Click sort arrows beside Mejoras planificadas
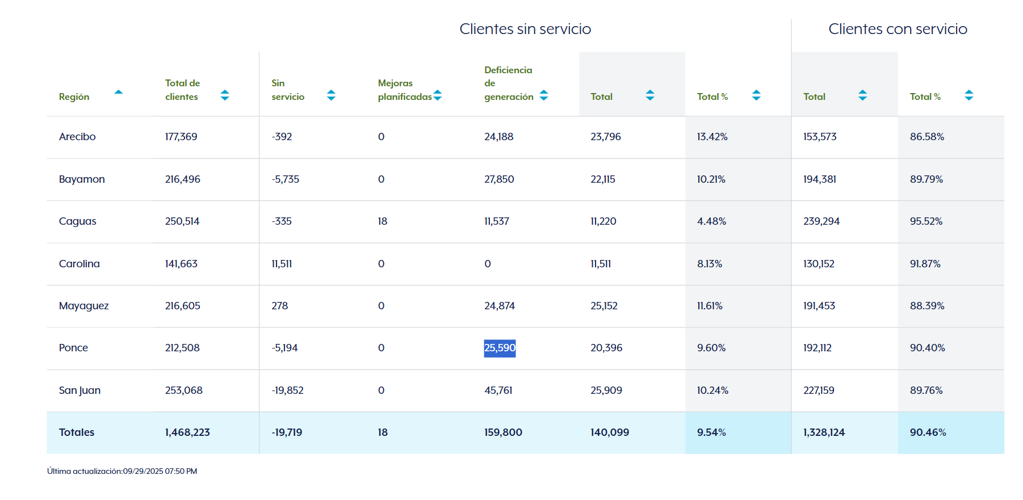The image size is (1023, 500). [x=437, y=96]
